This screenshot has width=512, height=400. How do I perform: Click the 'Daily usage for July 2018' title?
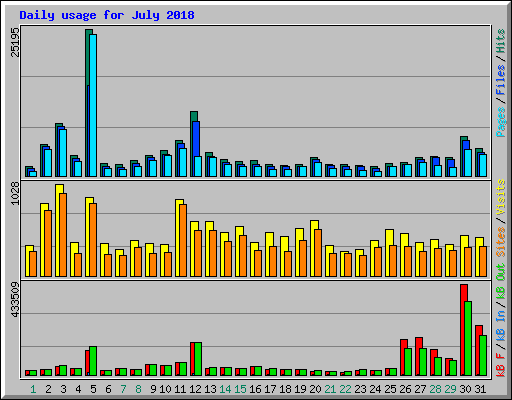(x=107, y=15)
